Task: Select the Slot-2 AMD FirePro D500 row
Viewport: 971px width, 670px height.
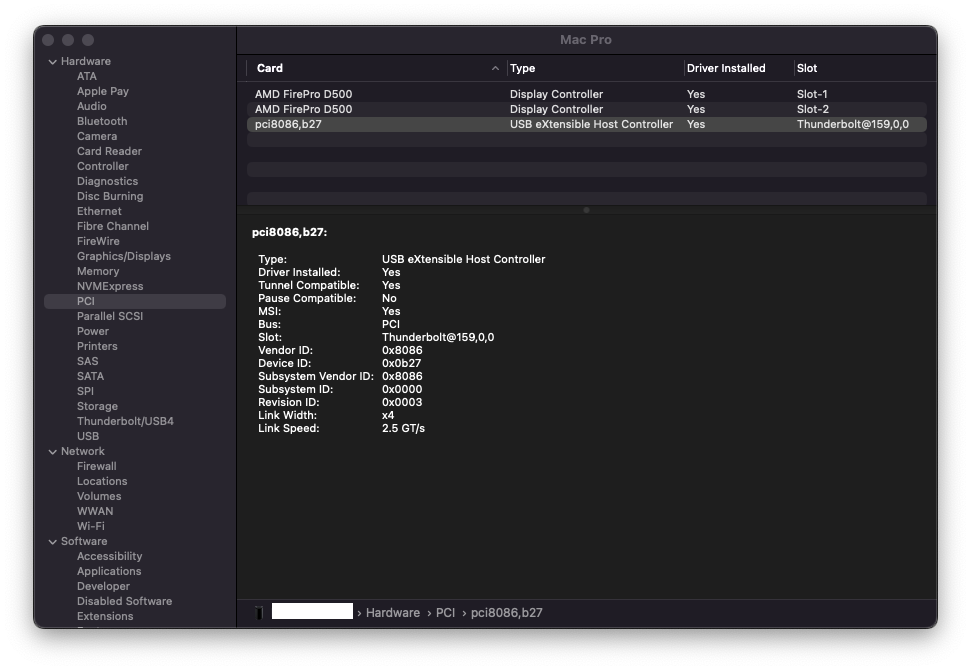Action: [x=586, y=109]
